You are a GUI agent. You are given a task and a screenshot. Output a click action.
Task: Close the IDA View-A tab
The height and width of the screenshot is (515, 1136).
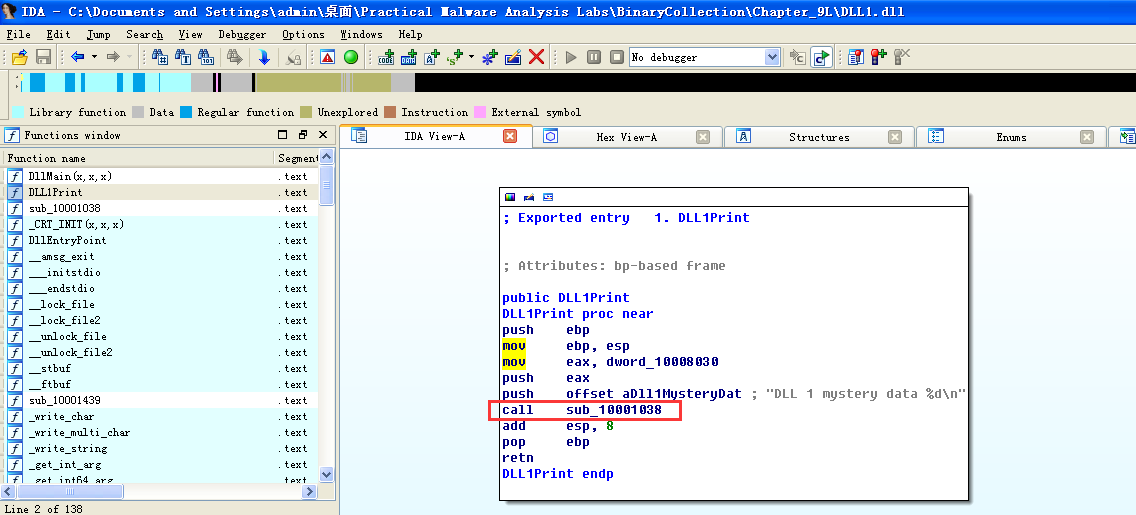tap(510, 136)
